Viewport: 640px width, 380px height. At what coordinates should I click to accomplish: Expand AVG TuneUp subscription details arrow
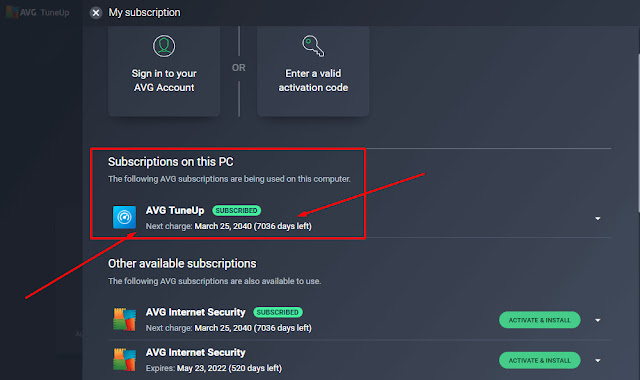598,218
